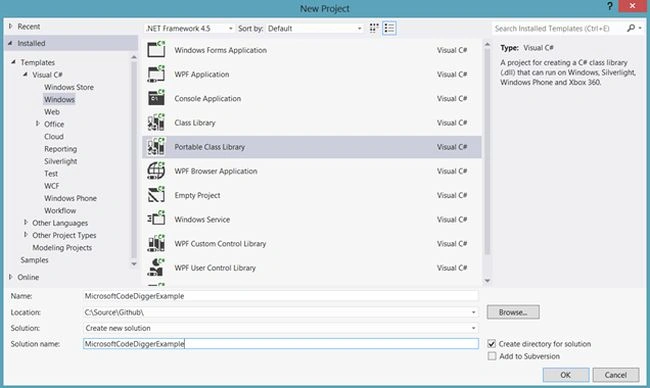Select the Cloud category

pyautogui.click(x=54, y=136)
